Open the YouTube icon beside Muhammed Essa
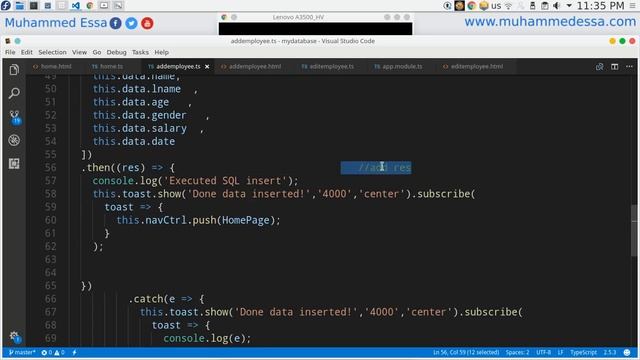Image resolution: width=640 pixels, height=360 pixels. (147, 23)
